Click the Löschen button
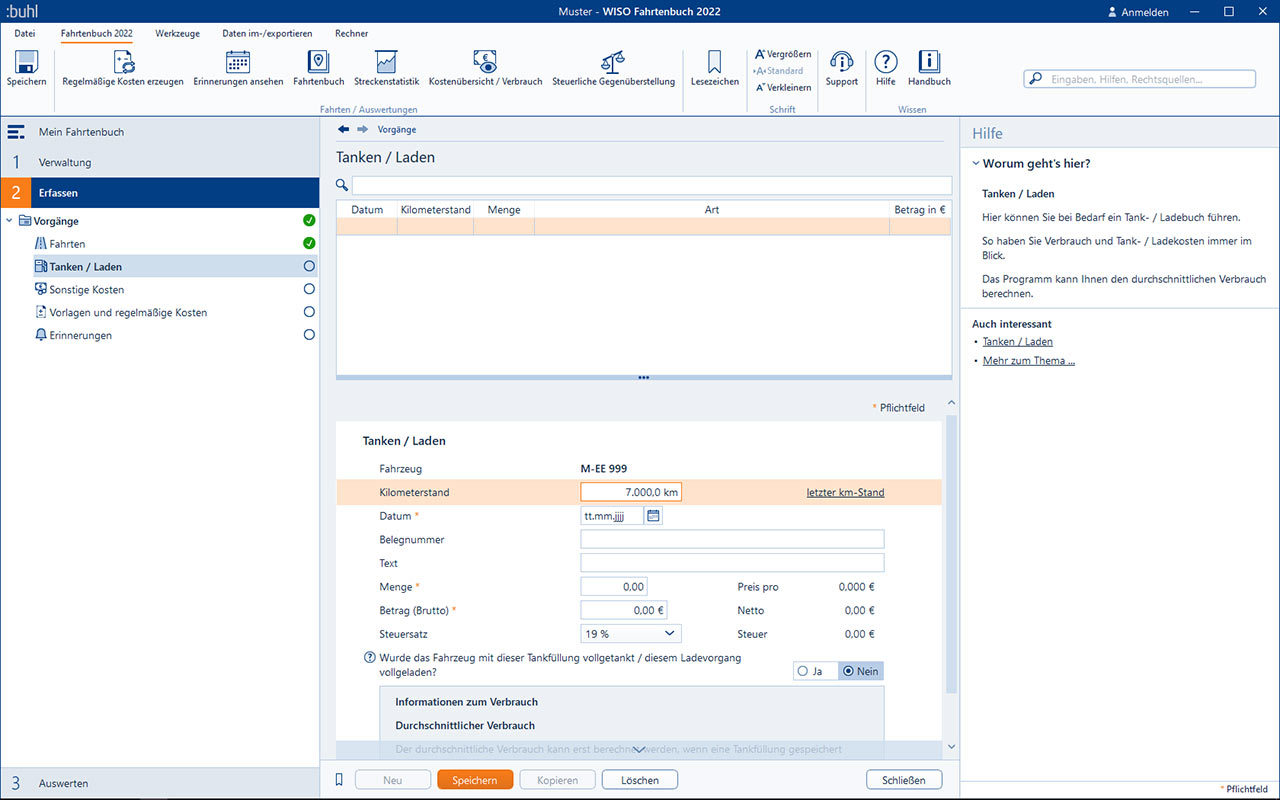 (640, 780)
